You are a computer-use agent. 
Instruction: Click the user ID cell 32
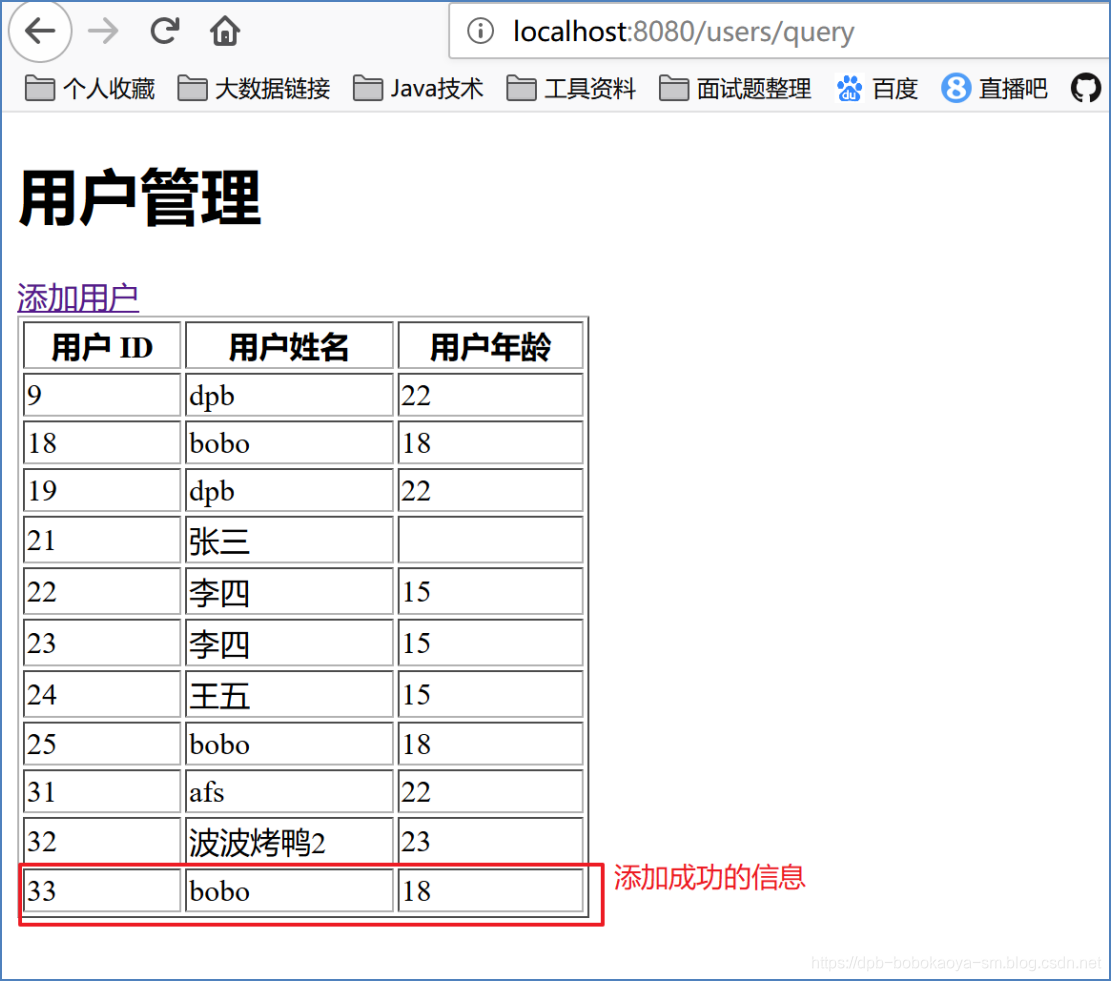pos(102,841)
